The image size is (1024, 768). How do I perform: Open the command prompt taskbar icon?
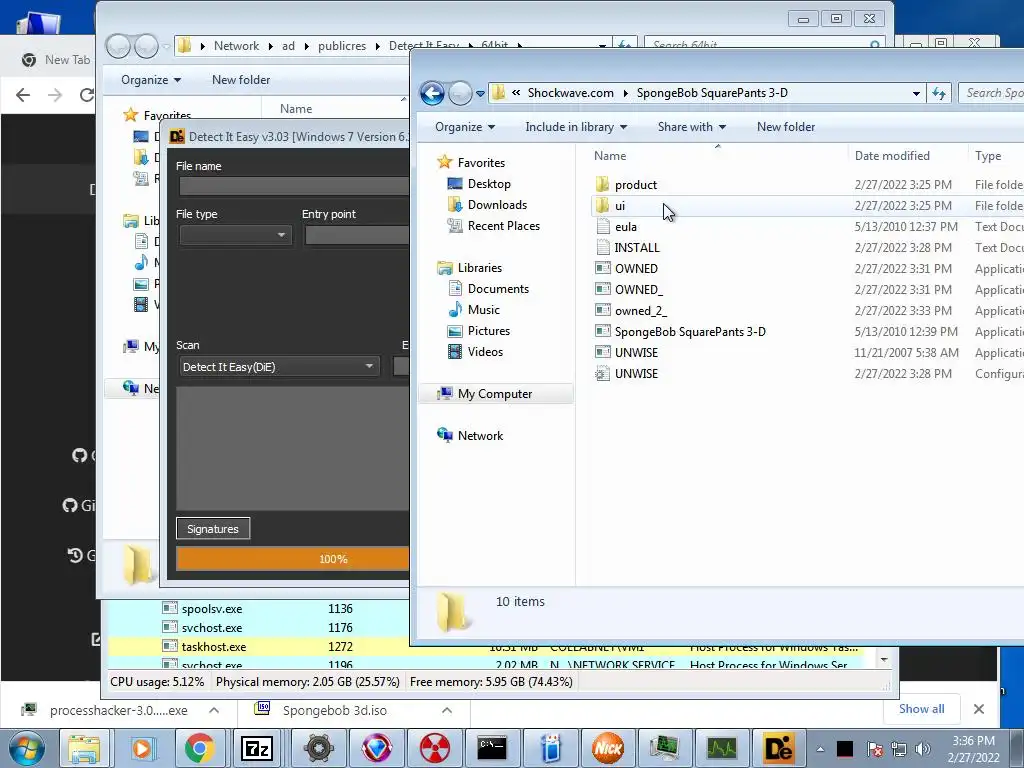point(492,748)
